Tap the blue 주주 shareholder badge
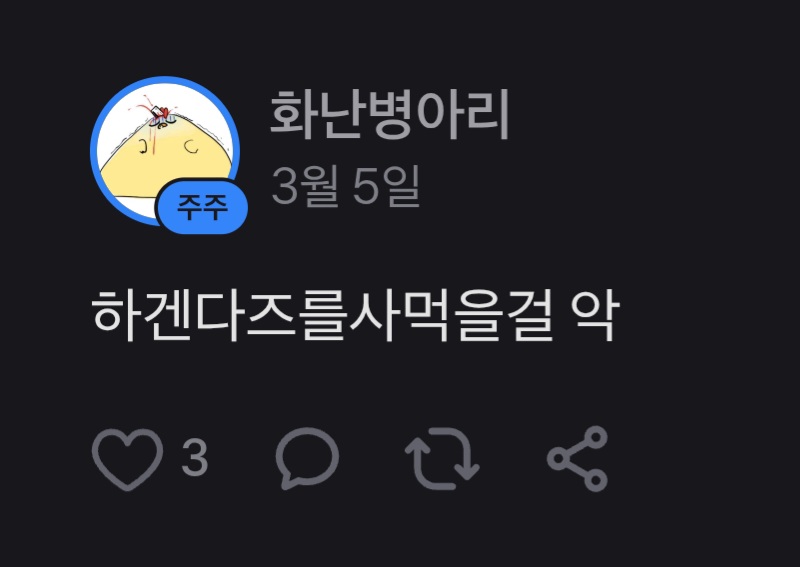Screen dimensions: 800x567 coord(202,207)
